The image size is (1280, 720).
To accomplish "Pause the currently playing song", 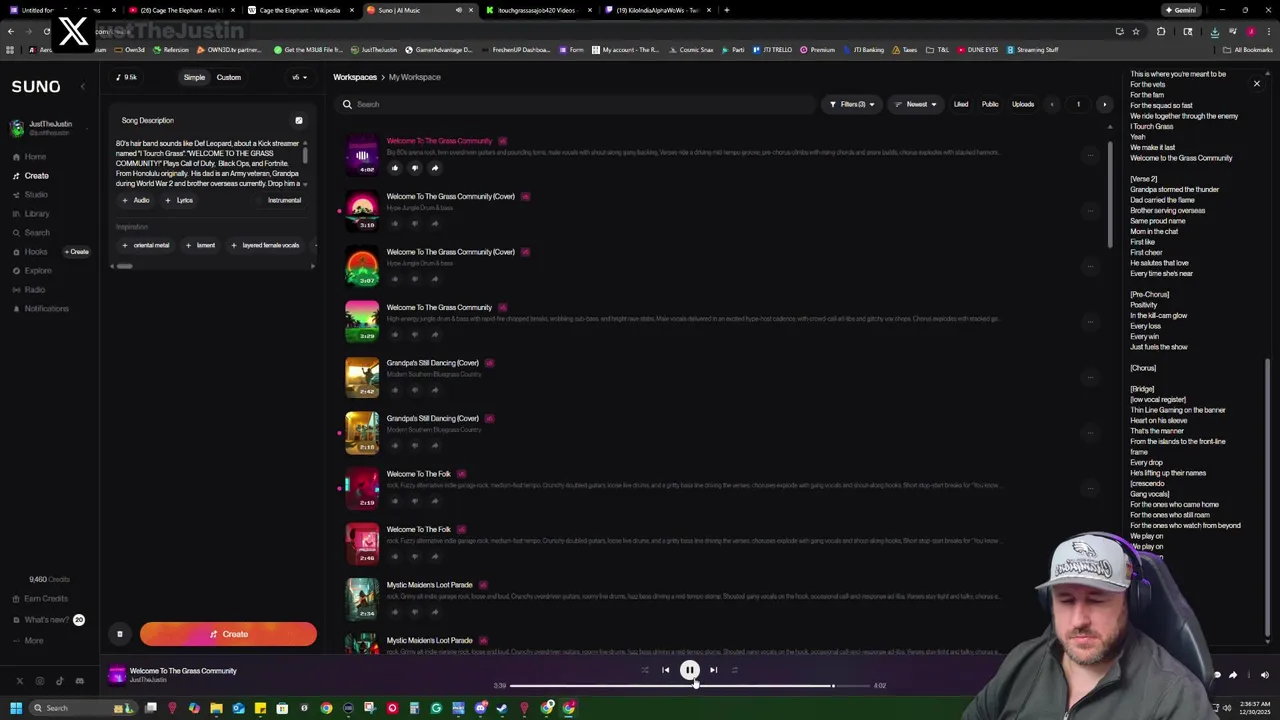I will (x=689, y=670).
